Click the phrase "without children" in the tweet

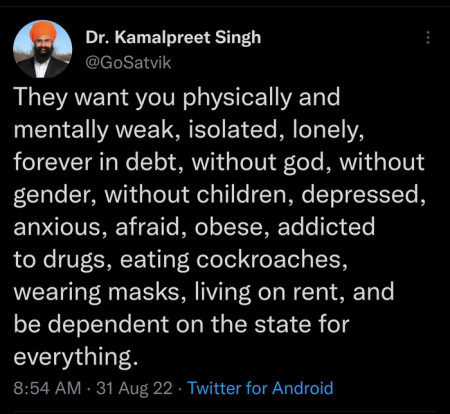[195, 195]
